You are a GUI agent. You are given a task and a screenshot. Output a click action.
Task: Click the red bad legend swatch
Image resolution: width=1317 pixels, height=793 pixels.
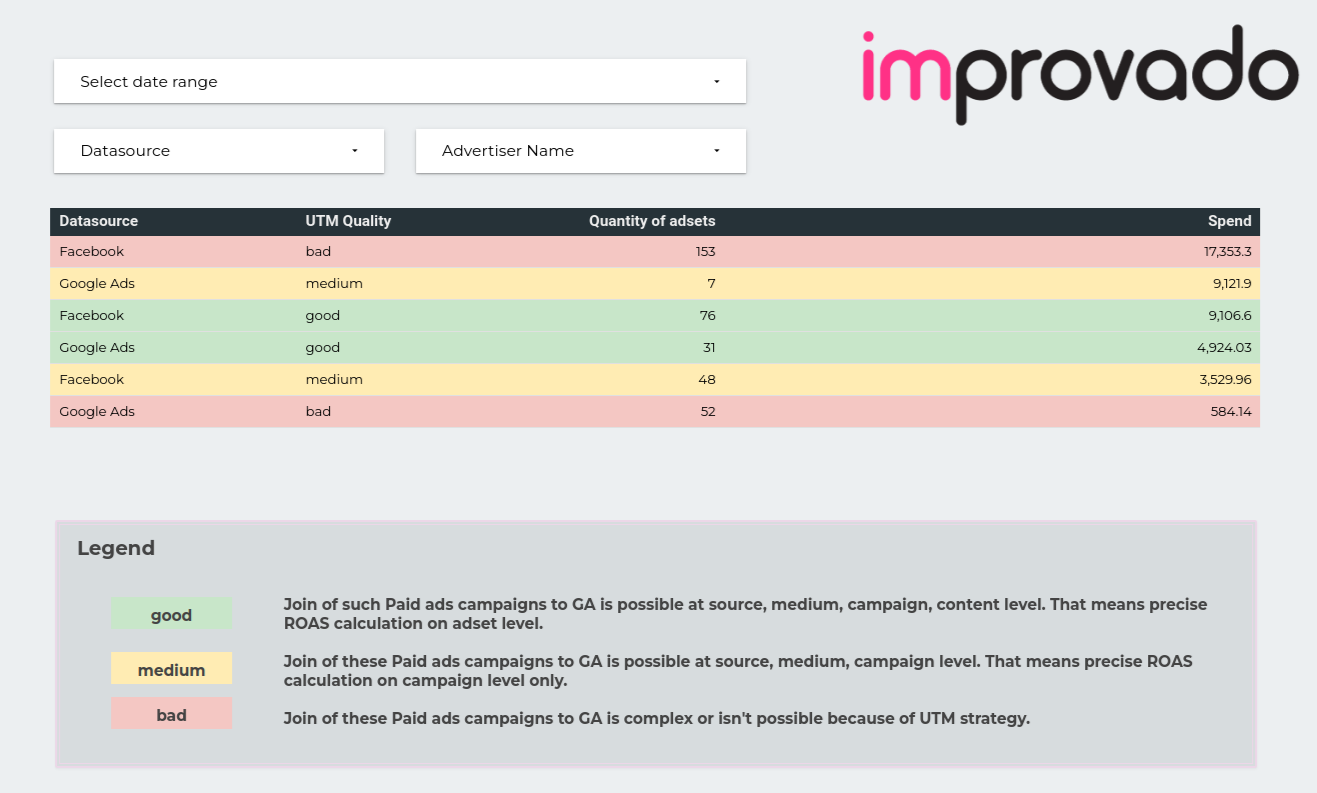[171, 714]
